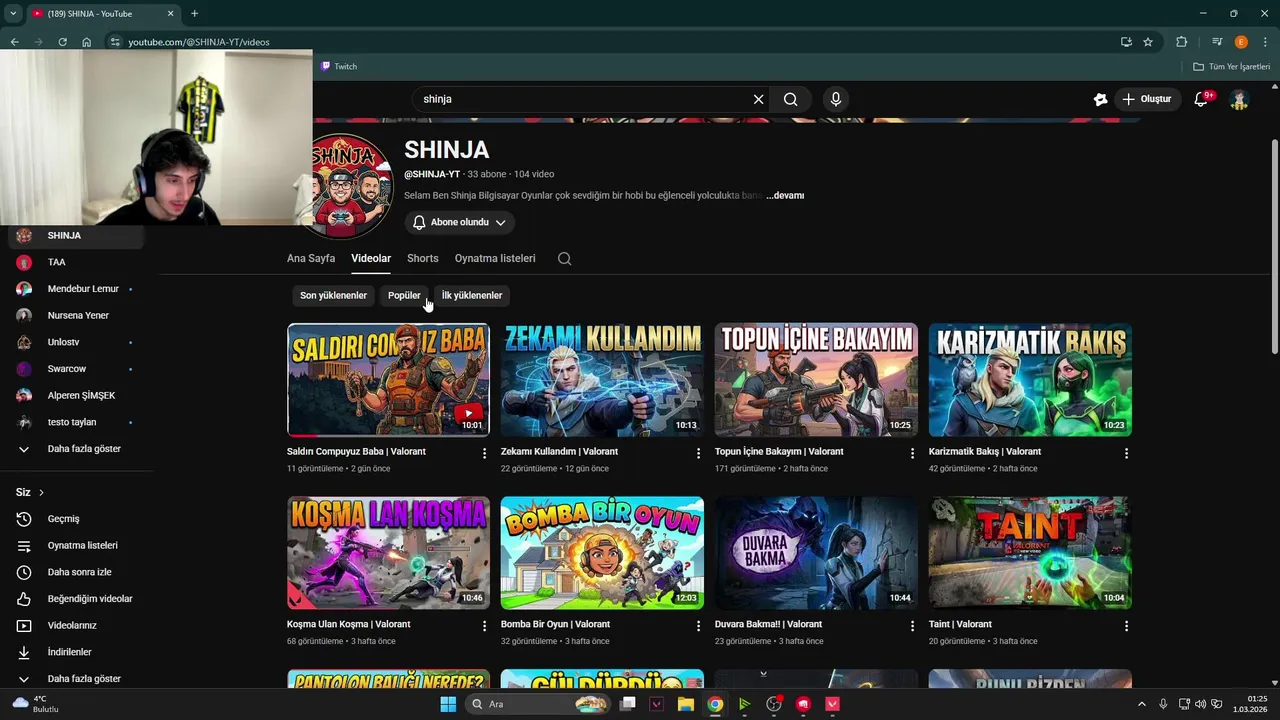The image size is (1280, 720).
Task: Open the Unlostv channel in sidebar
Action: (78, 342)
